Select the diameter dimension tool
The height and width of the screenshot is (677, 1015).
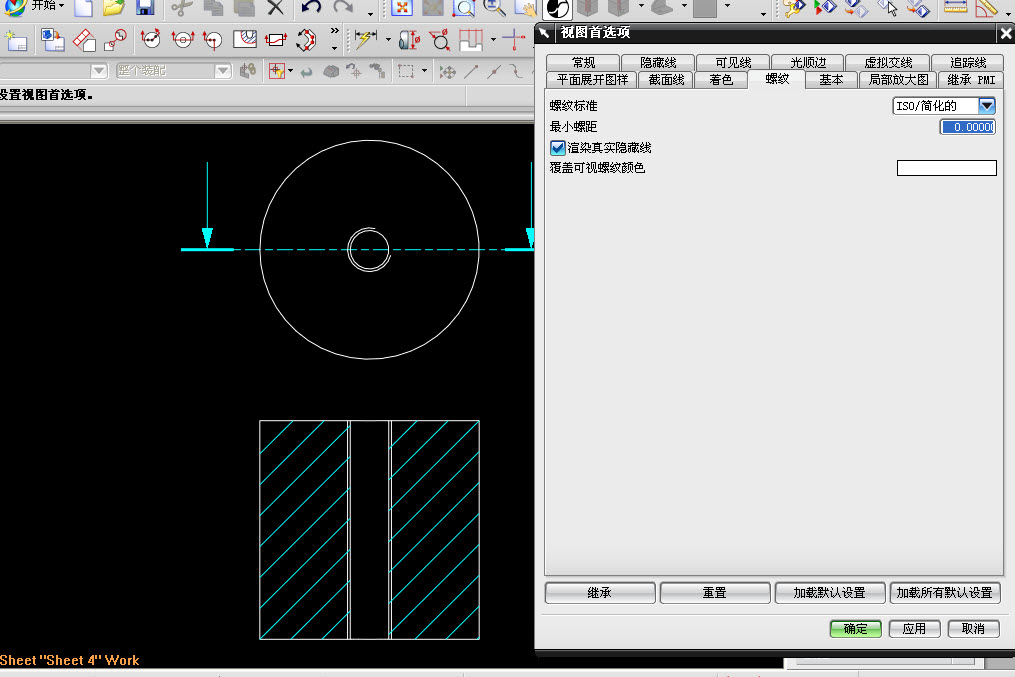click(440, 41)
